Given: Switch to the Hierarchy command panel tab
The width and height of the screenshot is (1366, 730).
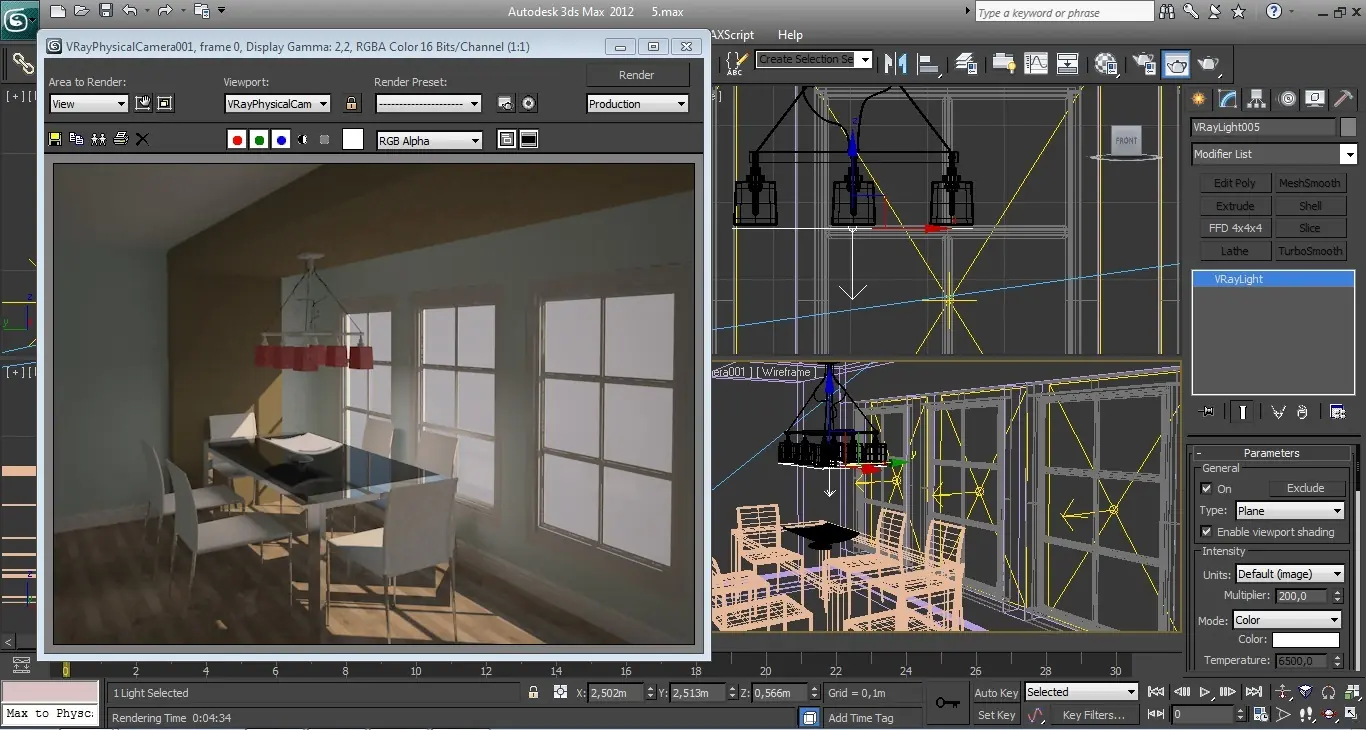Looking at the screenshot, I should click(x=1257, y=99).
